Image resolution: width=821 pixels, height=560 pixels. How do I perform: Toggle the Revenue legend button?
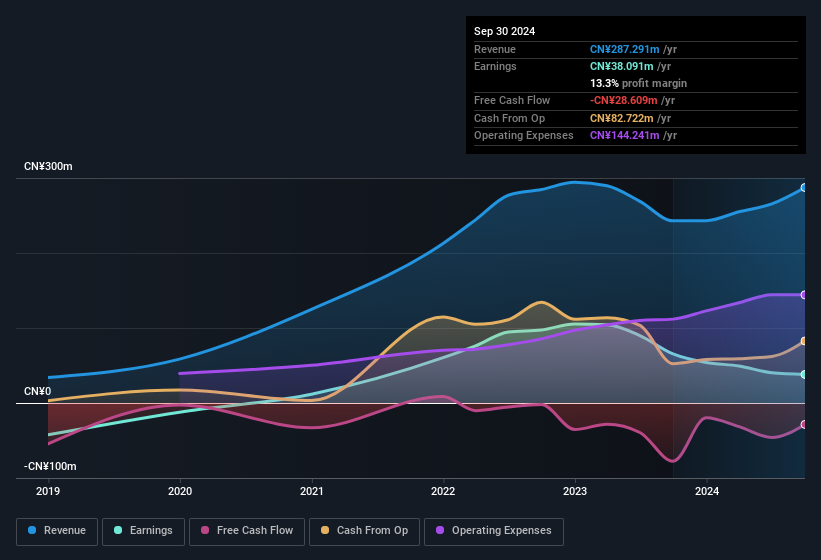[57, 531]
